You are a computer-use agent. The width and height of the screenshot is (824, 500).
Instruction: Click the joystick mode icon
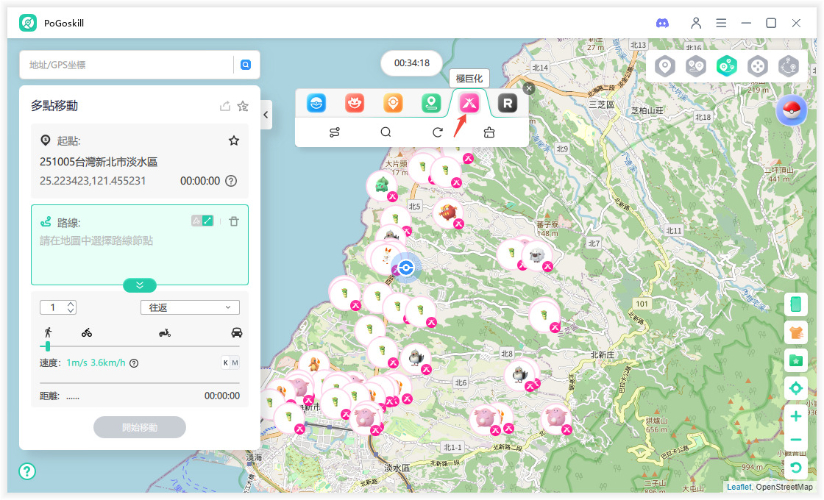click(x=758, y=66)
